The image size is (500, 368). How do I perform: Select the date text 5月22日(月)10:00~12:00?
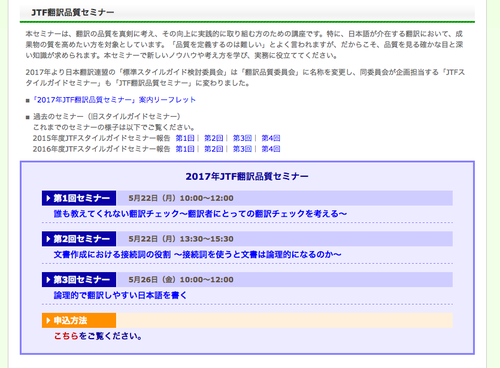(x=181, y=198)
